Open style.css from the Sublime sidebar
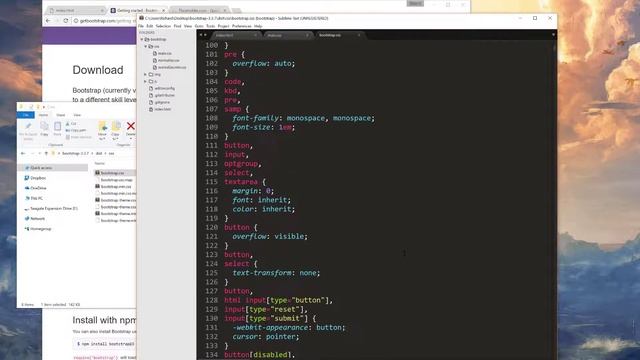This screenshot has width=640, height=360. [x=164, y=53]
